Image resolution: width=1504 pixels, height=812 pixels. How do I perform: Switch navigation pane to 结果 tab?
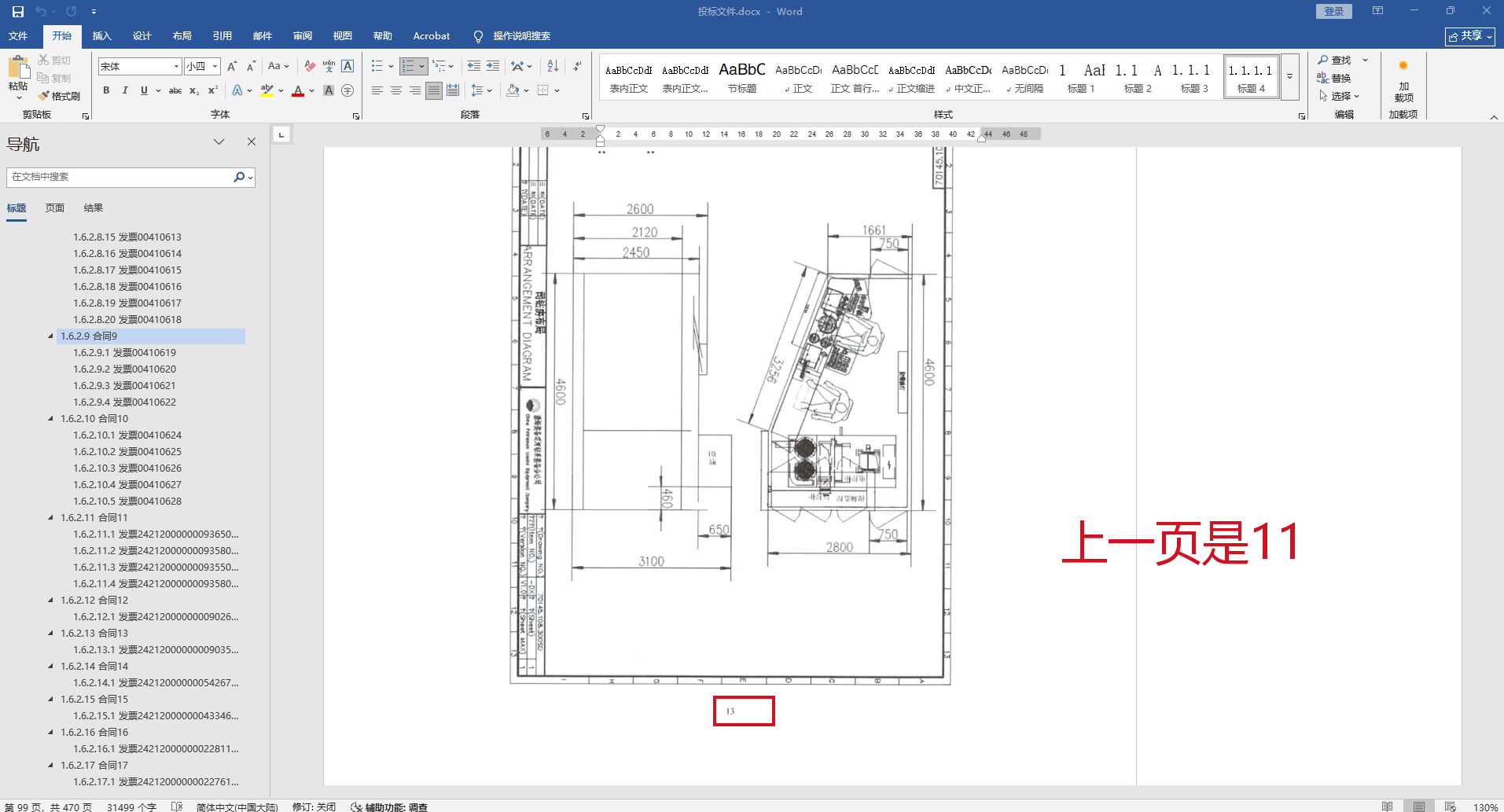[94, 208]
